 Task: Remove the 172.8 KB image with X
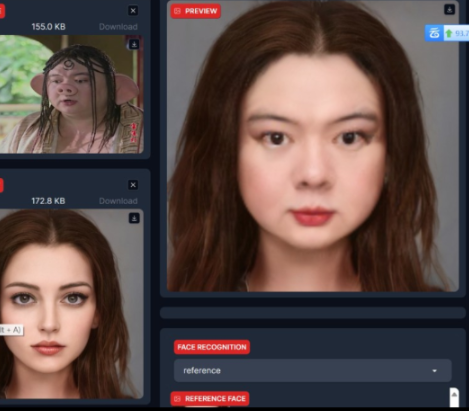coord(133,185)
